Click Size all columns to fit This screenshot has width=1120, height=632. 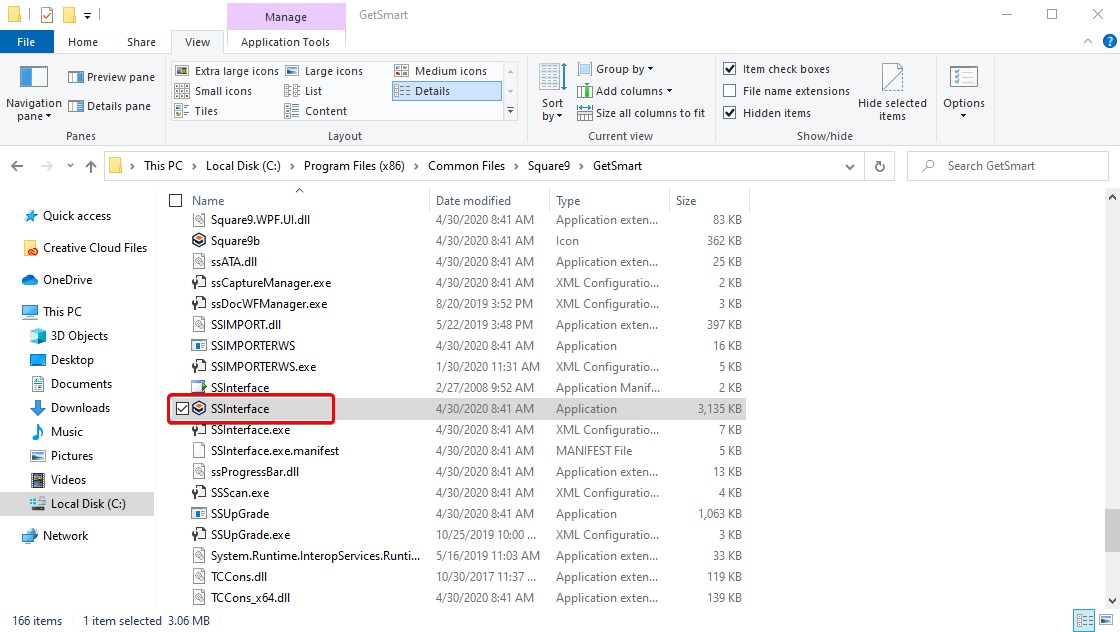pos(649,113)
